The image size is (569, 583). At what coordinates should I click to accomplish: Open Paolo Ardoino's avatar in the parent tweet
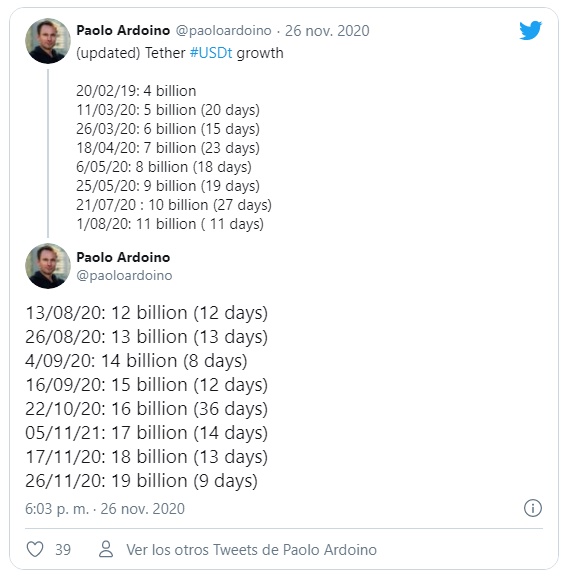point(48,41)
